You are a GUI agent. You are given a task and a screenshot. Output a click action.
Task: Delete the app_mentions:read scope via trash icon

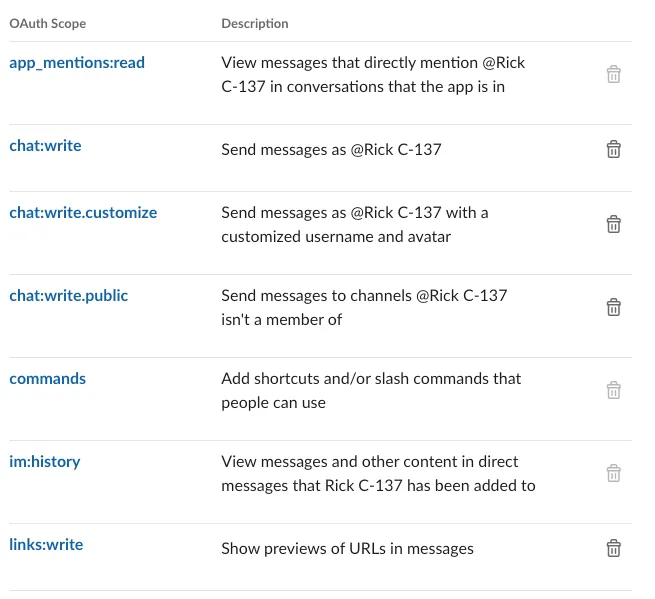(x=614, y=74)
